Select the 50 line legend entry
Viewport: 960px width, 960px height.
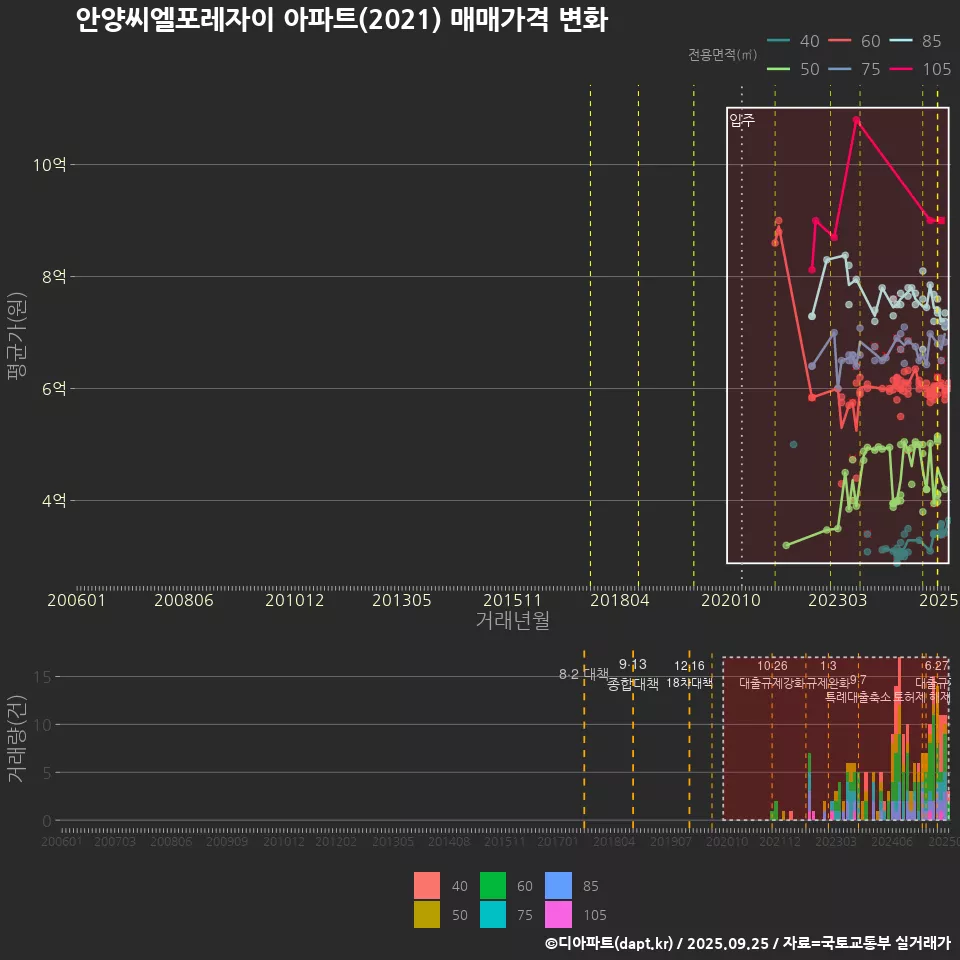[x=794, y=69]
